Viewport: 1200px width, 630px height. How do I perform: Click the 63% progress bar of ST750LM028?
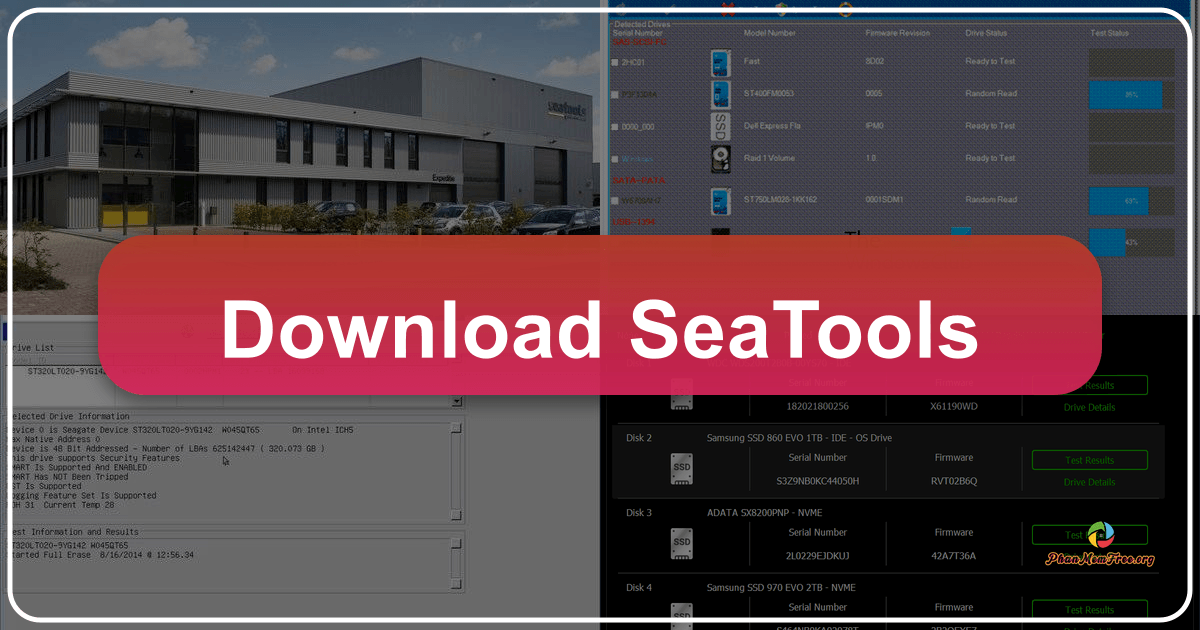click(x=1117, y=200)
